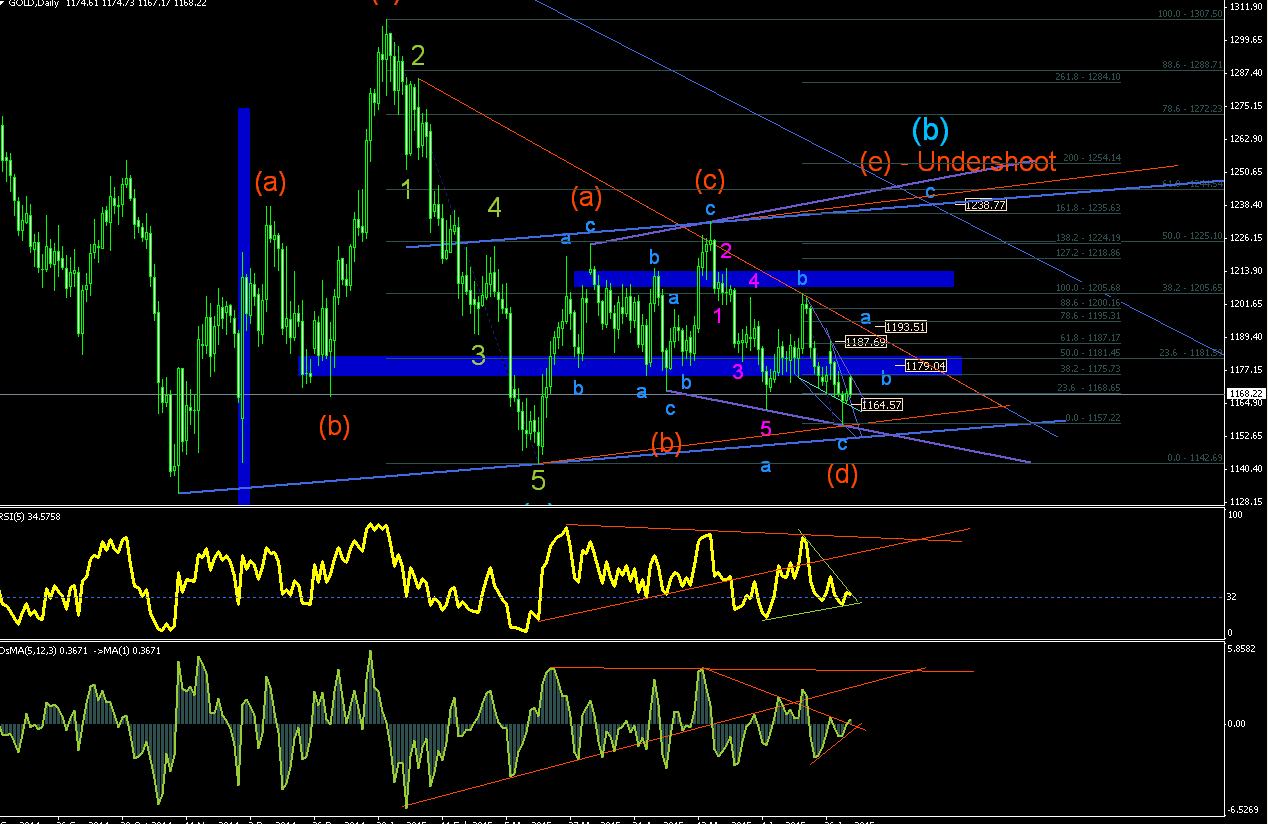Click the 1238.77 price tag
Screen dimensions: 1268x824
[x=985, y=204]
